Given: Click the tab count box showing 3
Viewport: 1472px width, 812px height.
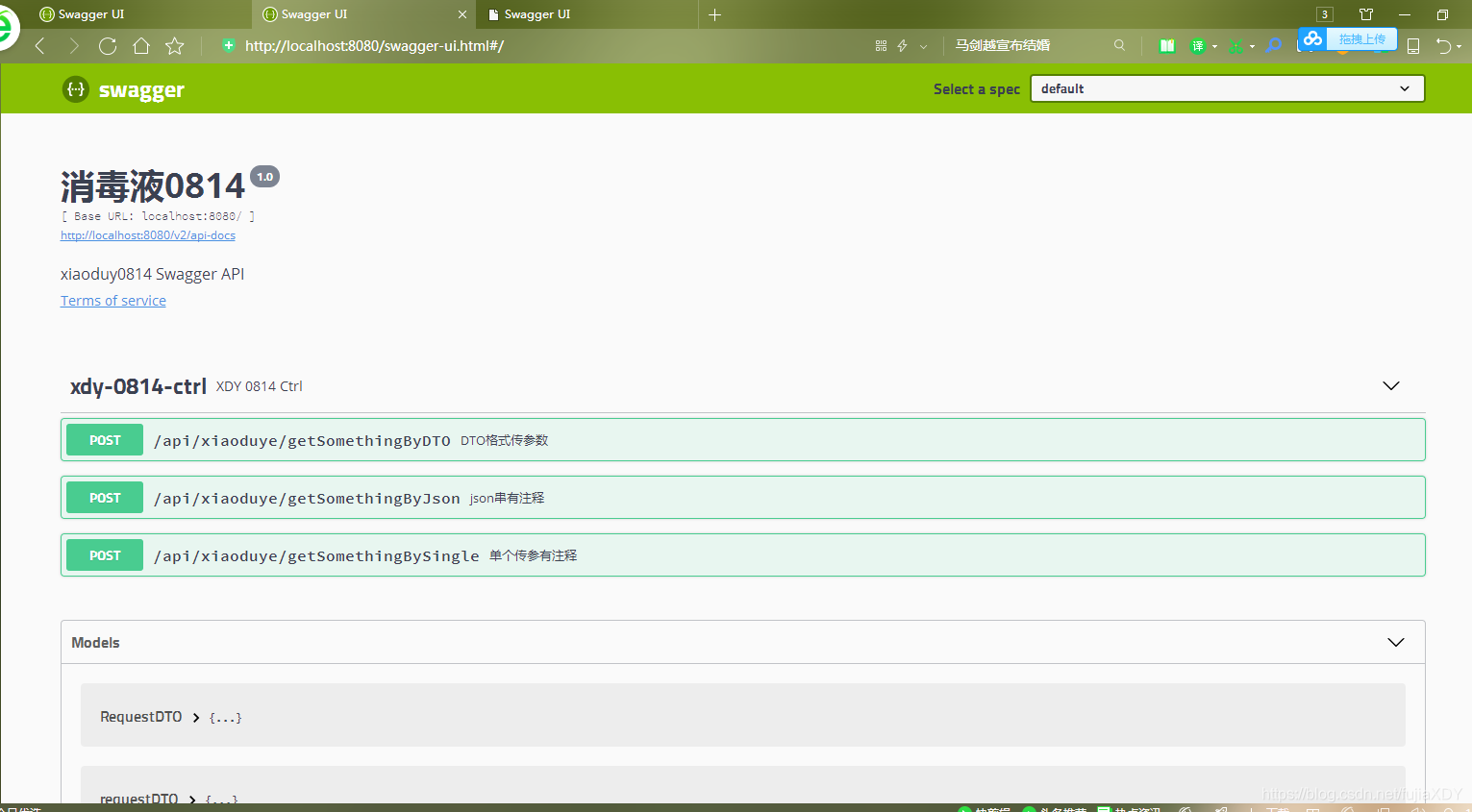Looking at the screenshot, I should (1325, 14).
